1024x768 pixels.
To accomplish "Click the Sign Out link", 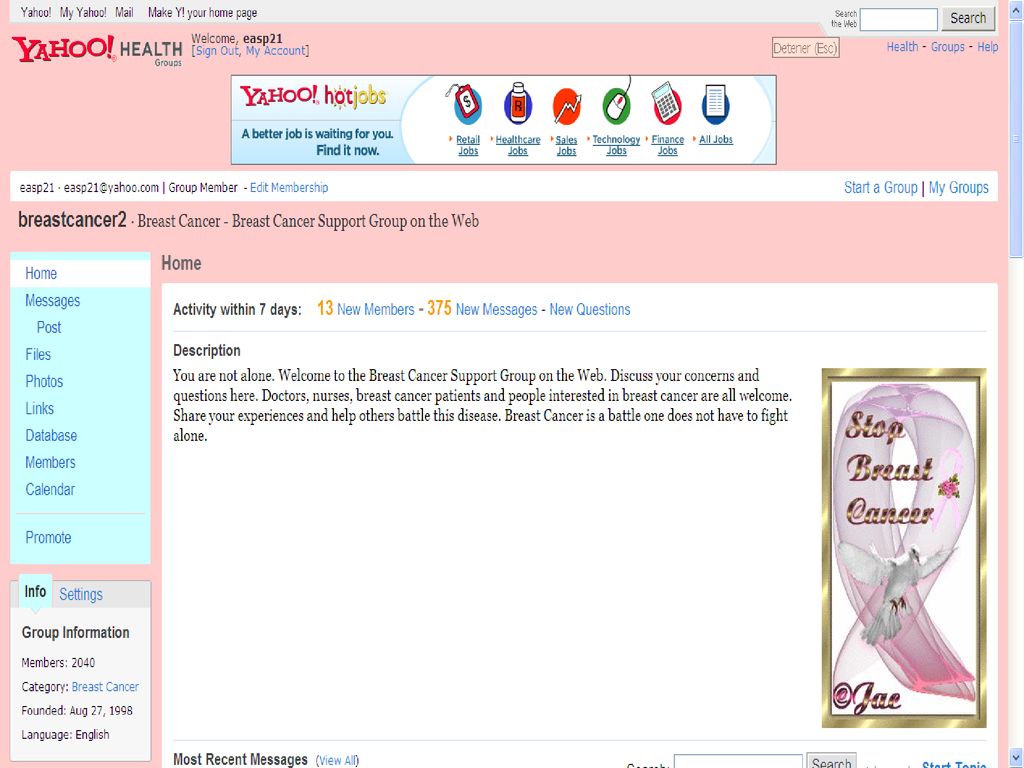I will (217, 51).
